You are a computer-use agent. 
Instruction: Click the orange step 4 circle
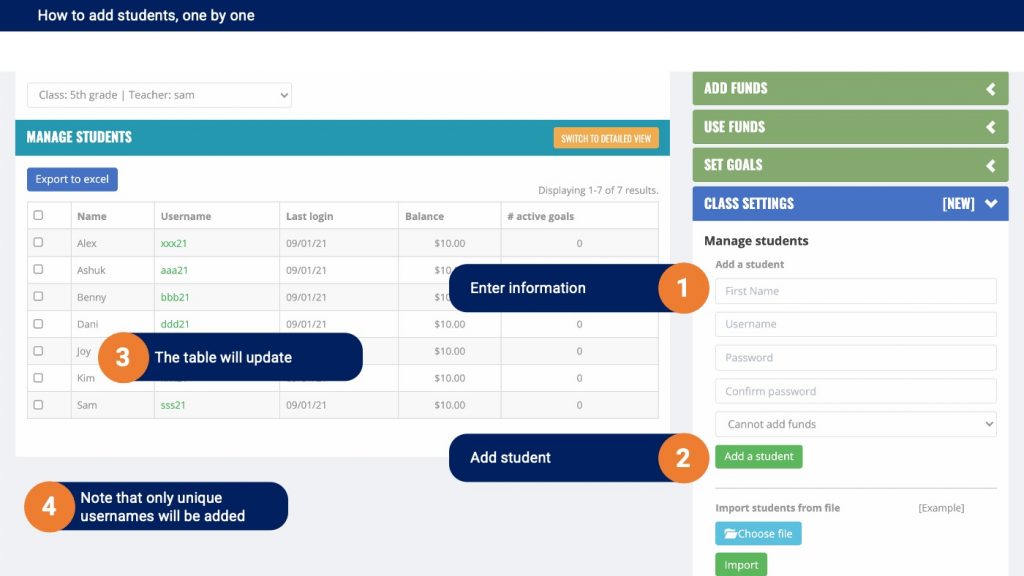coord(49,507)
